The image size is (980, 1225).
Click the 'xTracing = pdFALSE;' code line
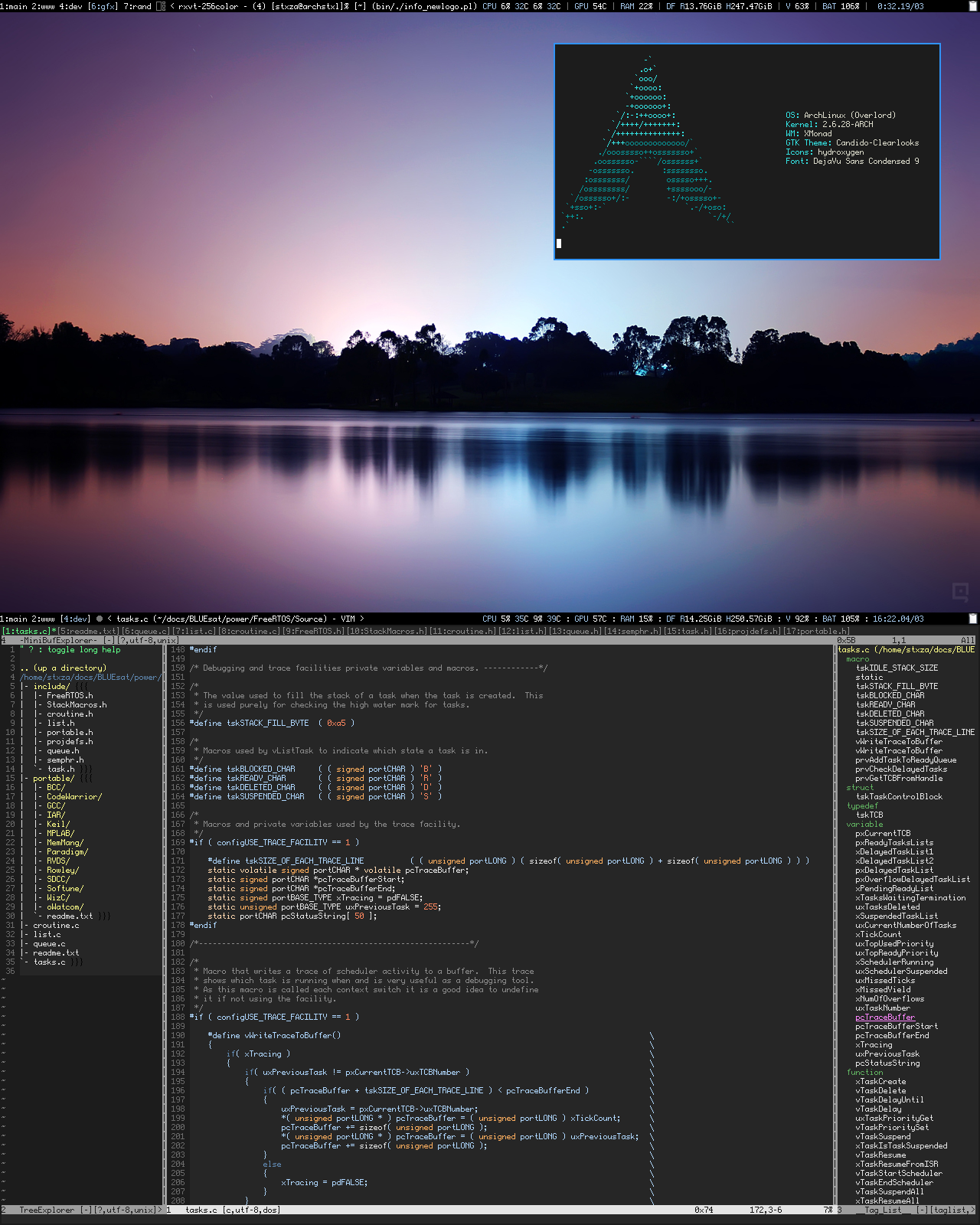[x=325, y=1183]
